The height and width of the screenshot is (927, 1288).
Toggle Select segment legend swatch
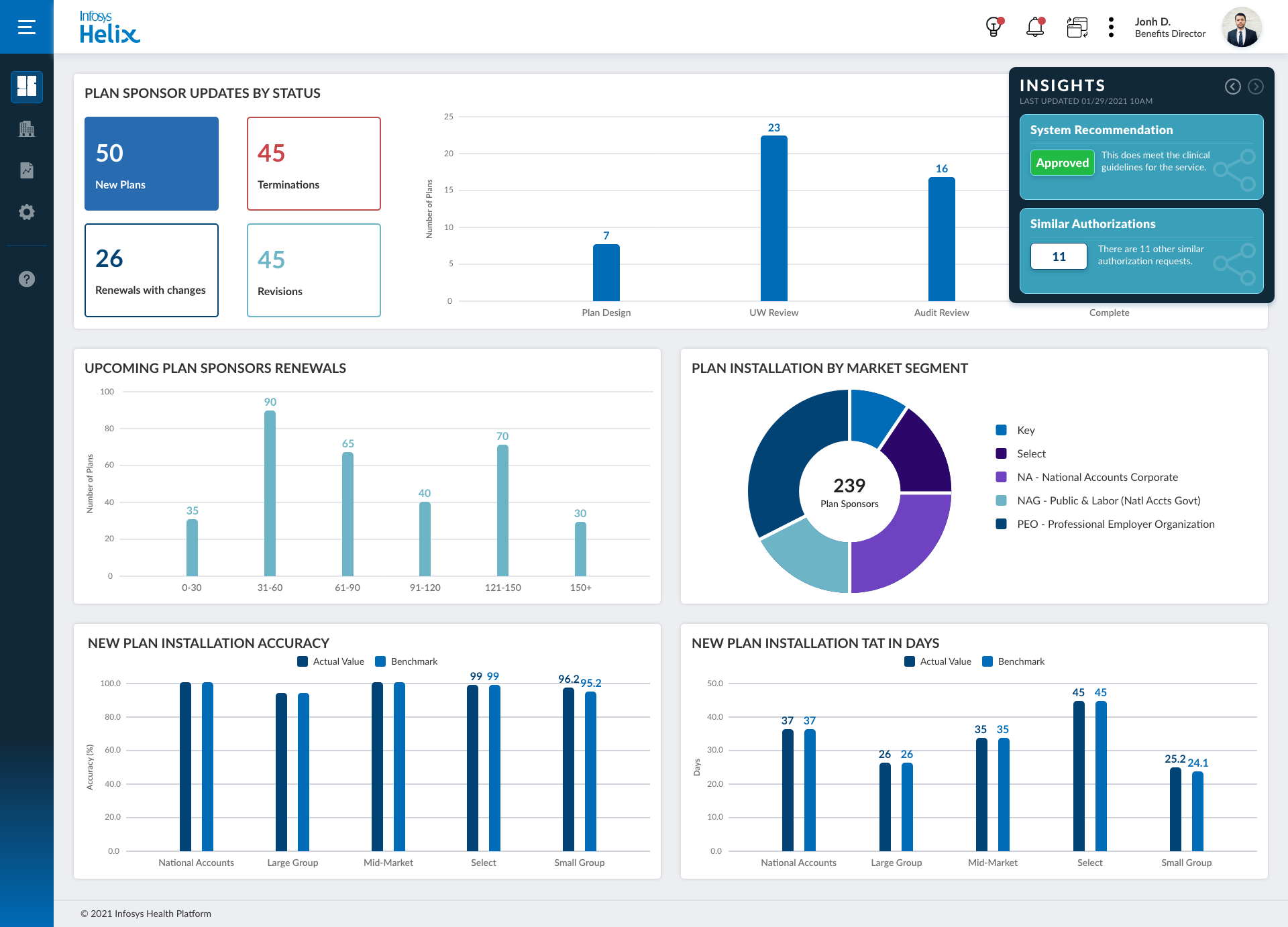[x=1002, y=453]
